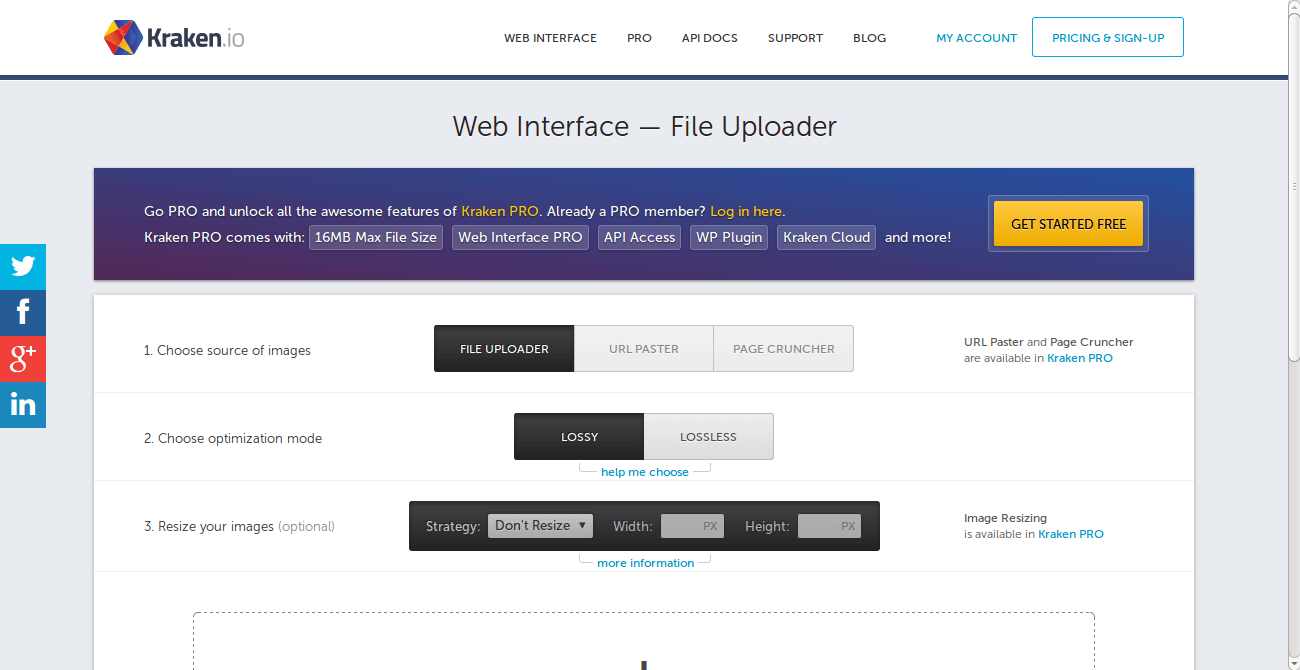The image size is (1300, 670).
Task: Choose Lossless optimization mode
Action: [709, 437]
